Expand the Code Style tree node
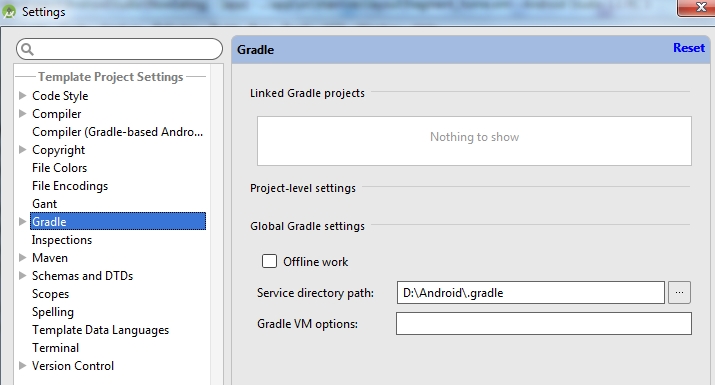This screenshot has width=715, height=385. (x=22, y=96)
